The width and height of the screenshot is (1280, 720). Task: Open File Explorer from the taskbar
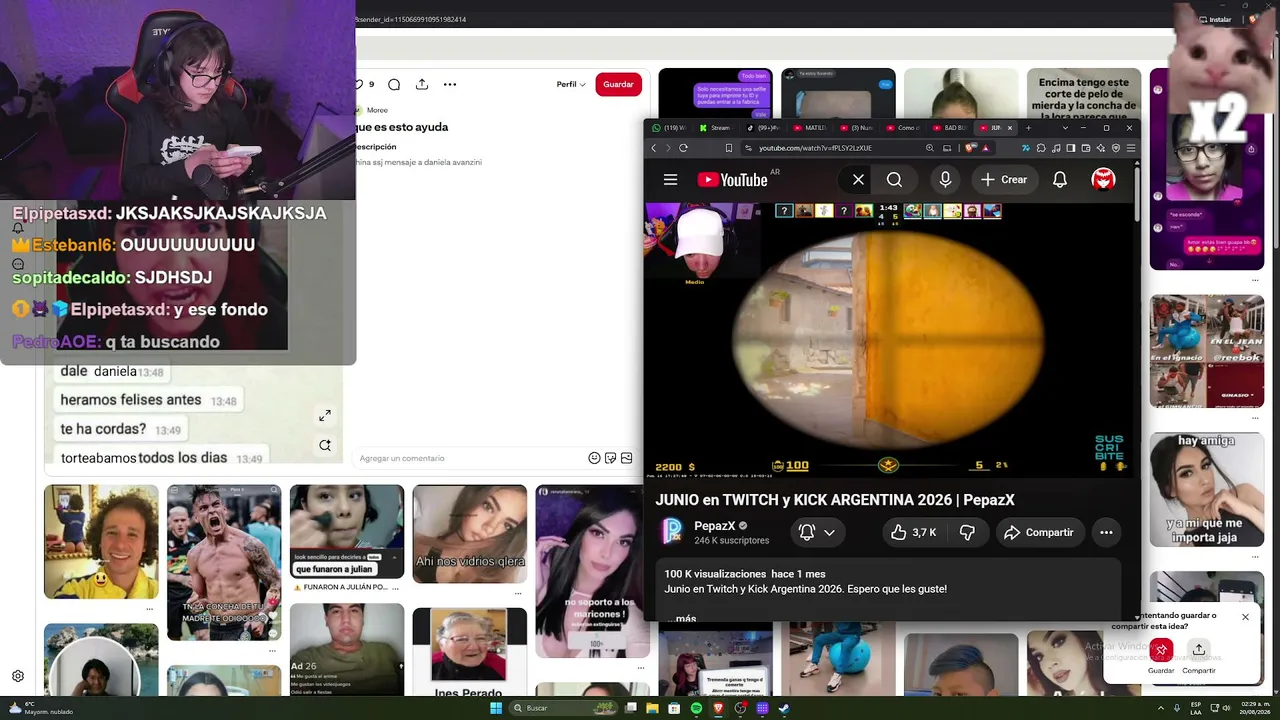pos(652,708)
